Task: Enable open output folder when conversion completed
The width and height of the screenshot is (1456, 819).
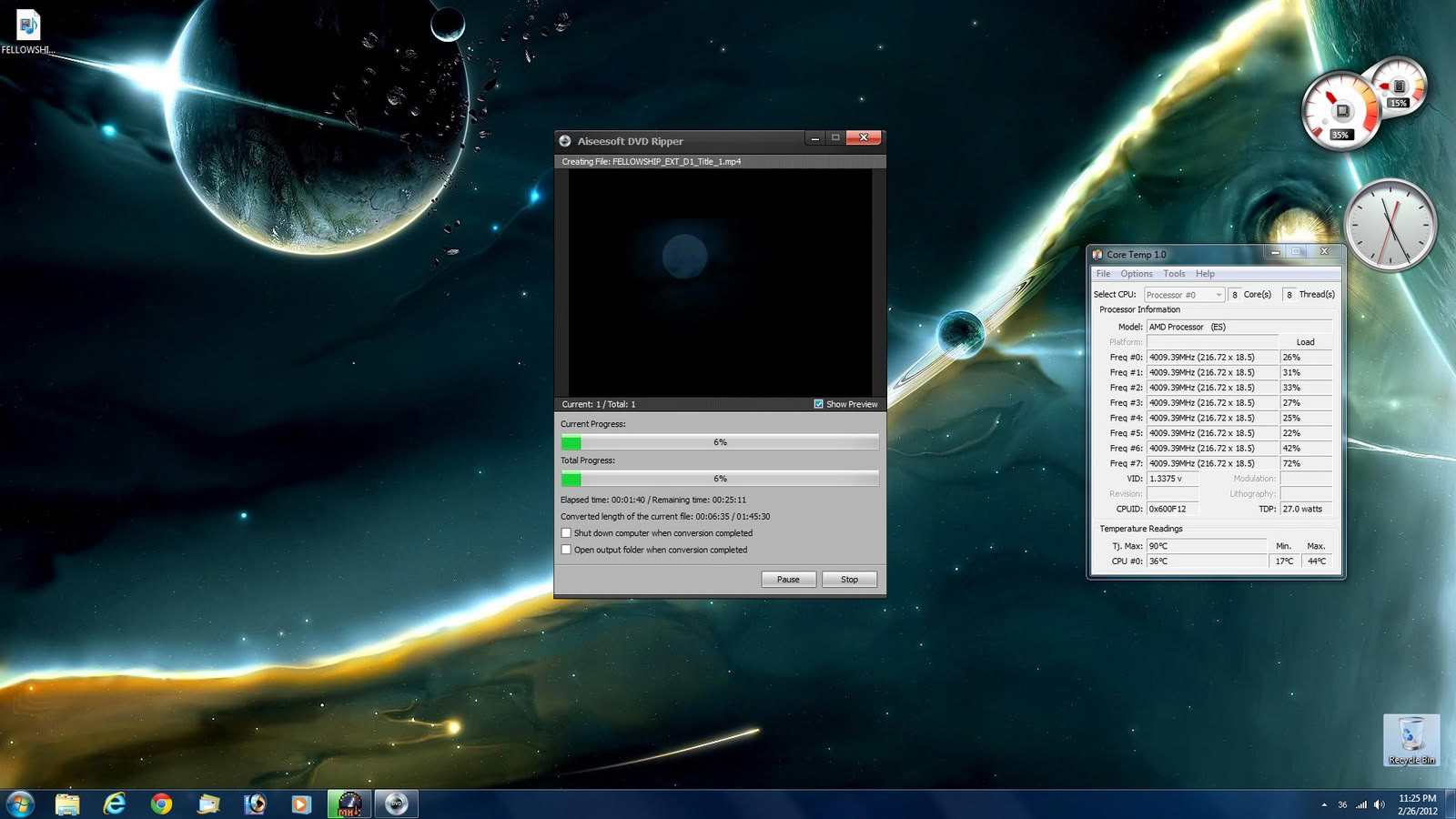Action: tap(566, 550)
